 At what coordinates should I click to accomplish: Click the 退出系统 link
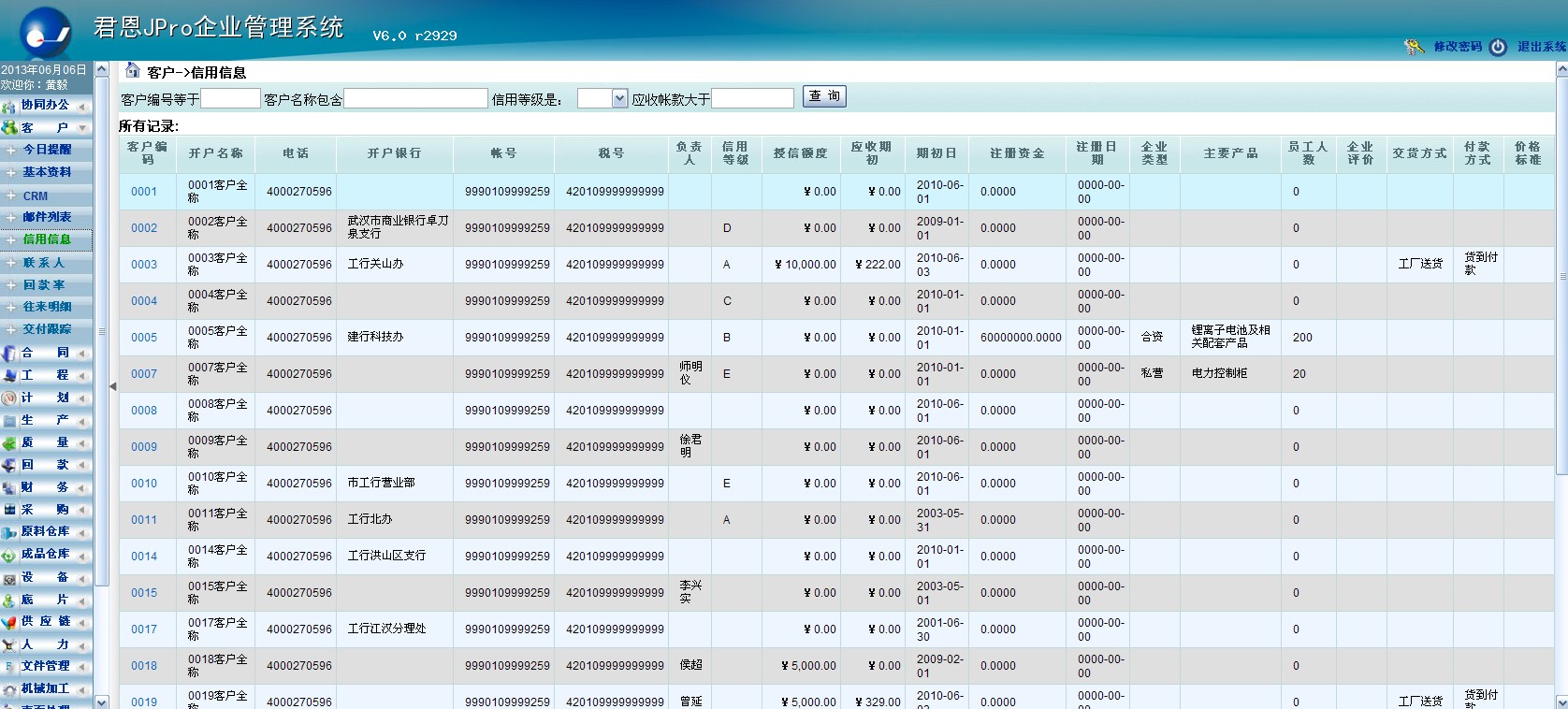point(1541,47)
